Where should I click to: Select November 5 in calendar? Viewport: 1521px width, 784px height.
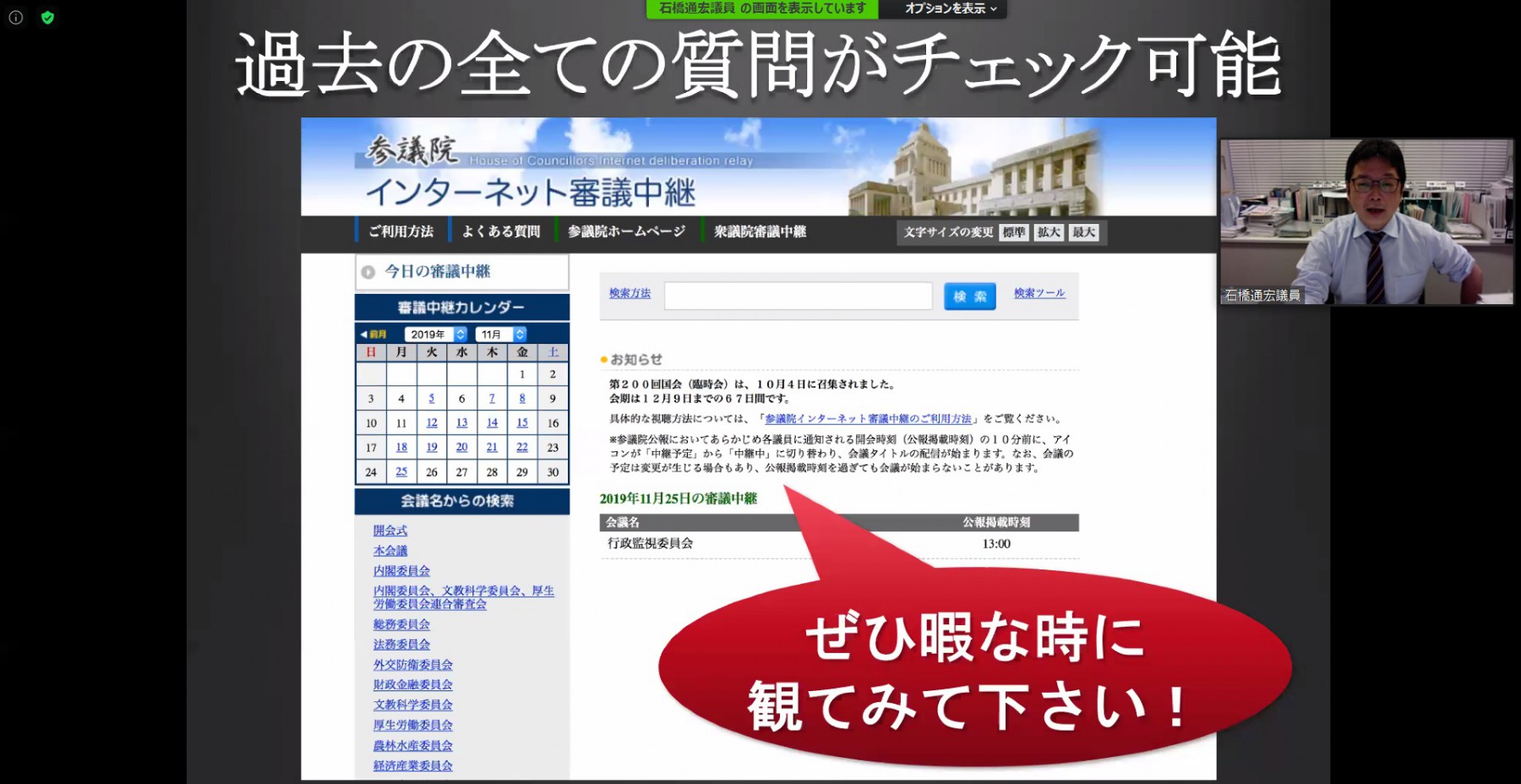click(432, 399)
